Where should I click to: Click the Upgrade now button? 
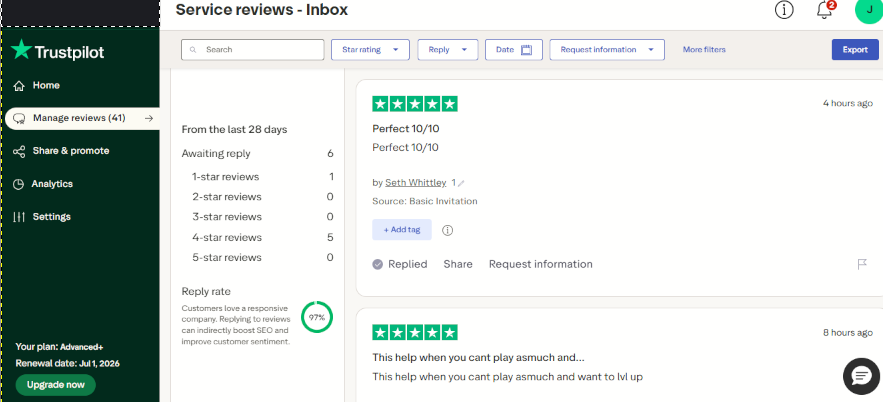coord(56,385)
